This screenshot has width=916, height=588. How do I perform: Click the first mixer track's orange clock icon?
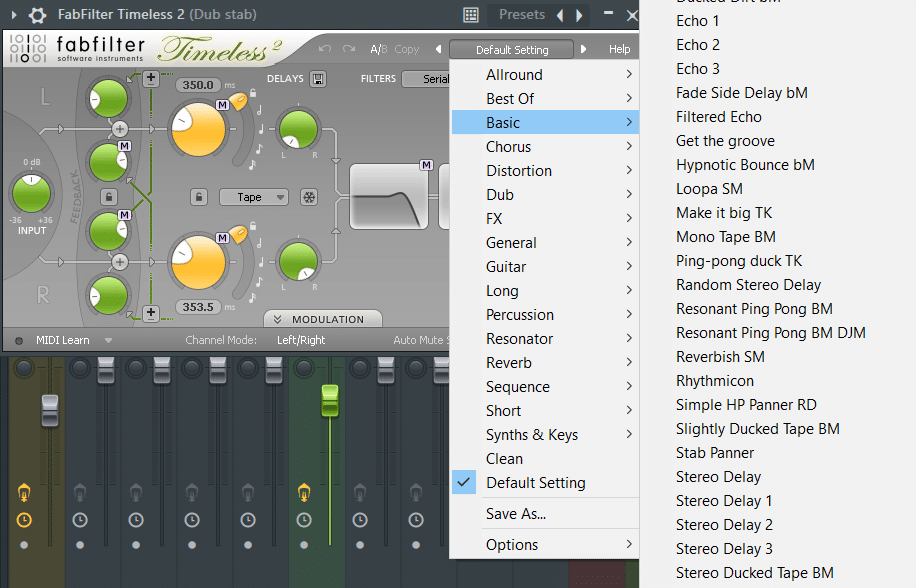pos(24,520)
